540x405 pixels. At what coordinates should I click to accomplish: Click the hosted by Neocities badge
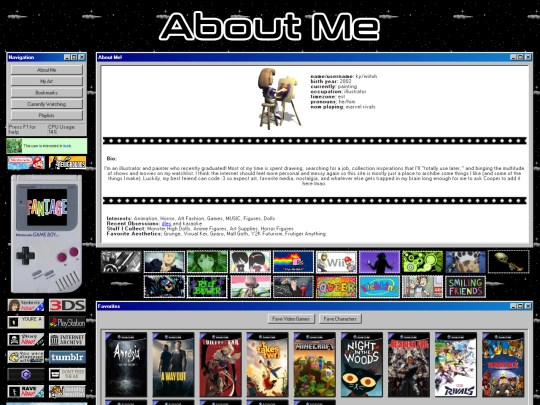click(x=67, y=392)
